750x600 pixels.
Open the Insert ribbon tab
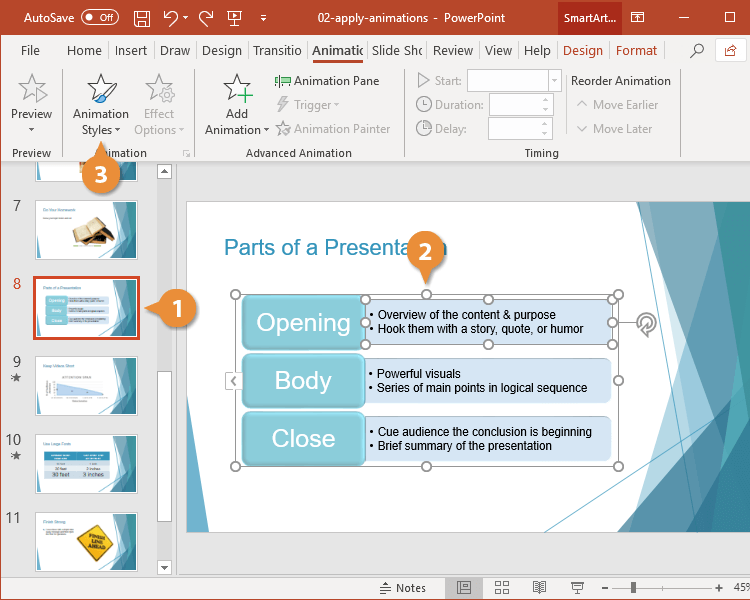(x=131, y=51)
